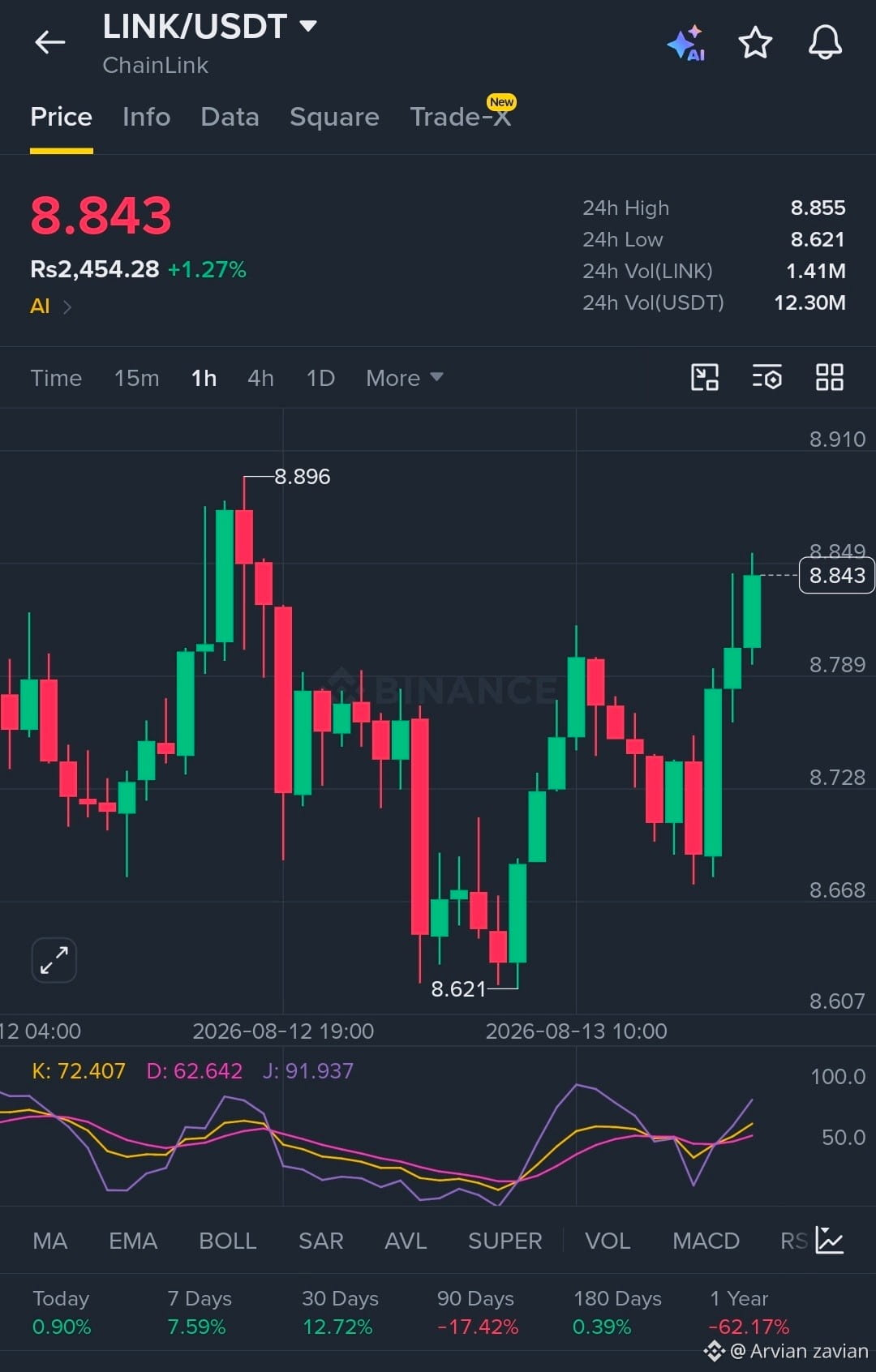876x1372 pixels.
Task: Toggle the MACD sub-indicator
Action: click(x=706, y=1241)
